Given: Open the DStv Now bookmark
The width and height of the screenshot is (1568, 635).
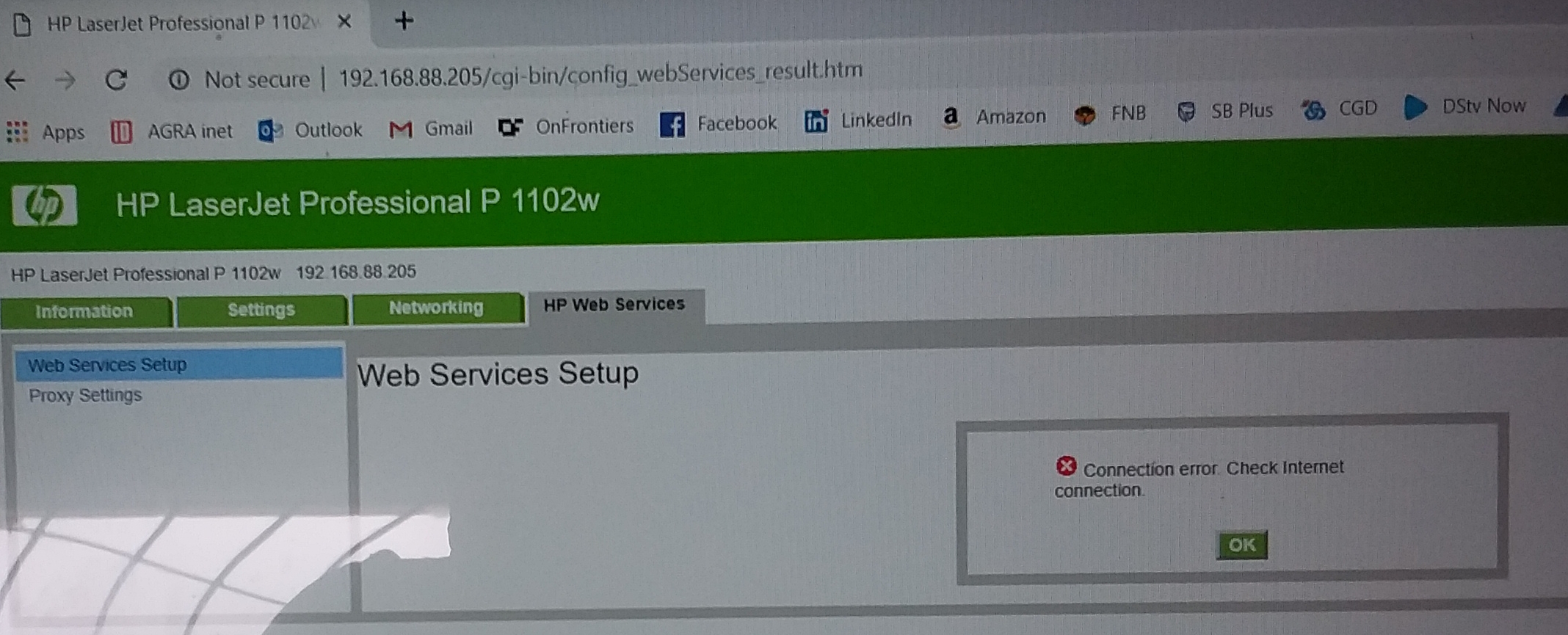Looking at the screenshot, I should click(1464, 106).
